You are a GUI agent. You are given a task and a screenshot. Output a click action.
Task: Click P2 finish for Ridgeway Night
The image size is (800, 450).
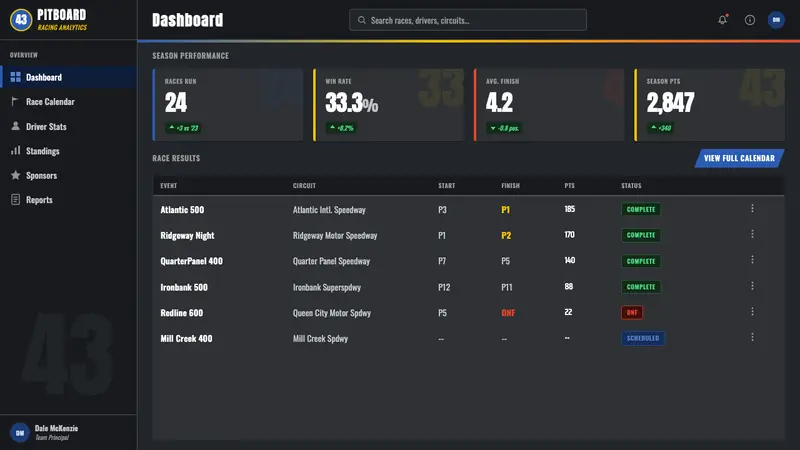tap(506, 236)
